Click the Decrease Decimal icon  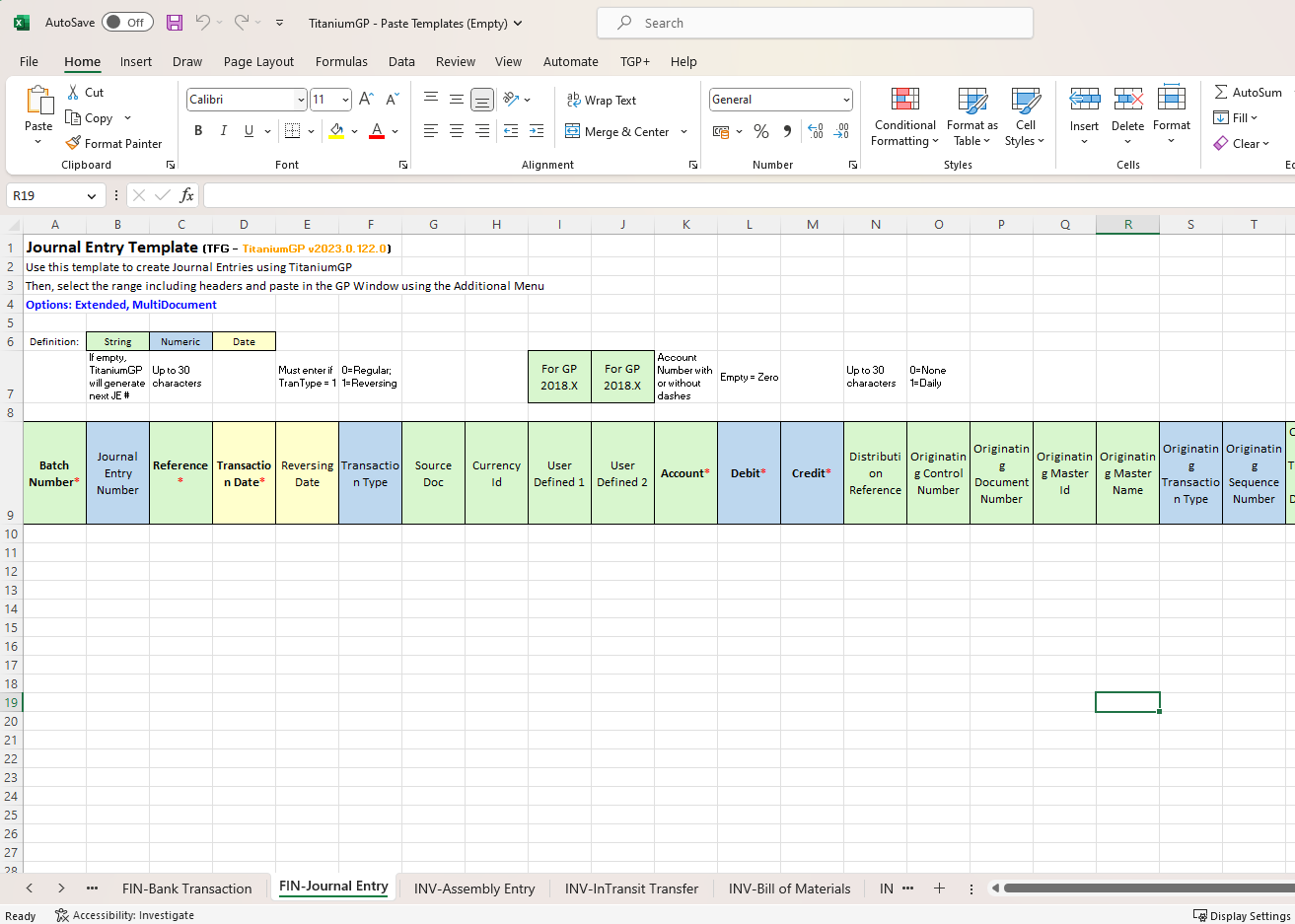click(x=841, y=131)
